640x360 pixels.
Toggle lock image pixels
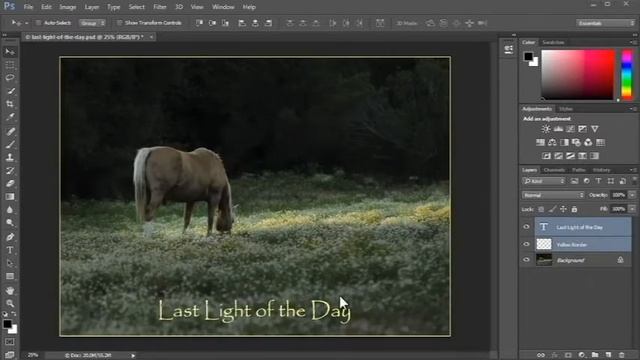pyautogui.click(x=552, y=209)
